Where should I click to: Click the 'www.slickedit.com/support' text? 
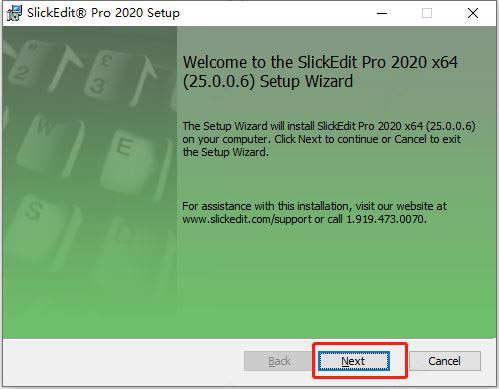[247, 219]
